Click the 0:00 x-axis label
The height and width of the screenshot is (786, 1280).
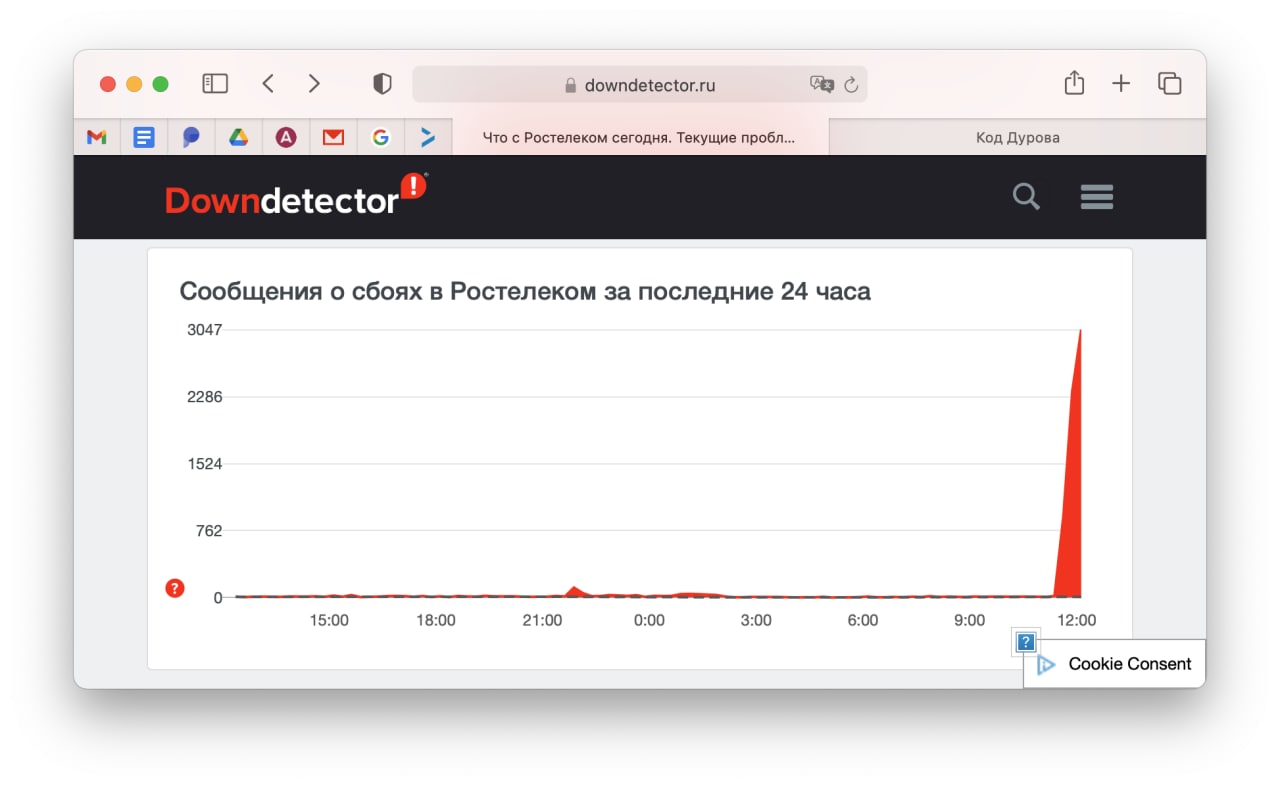[x=649, y=620]
